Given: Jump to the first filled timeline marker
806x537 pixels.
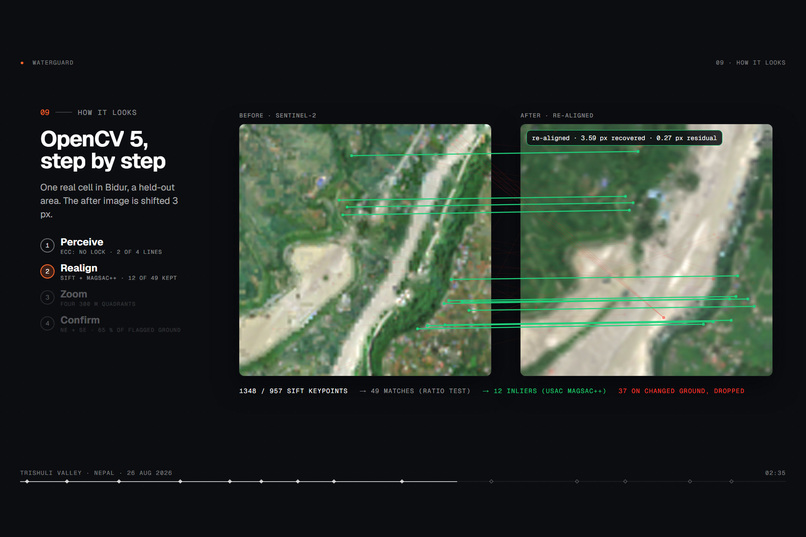Looking at the screenshot, I should click(x=27, y=482).
